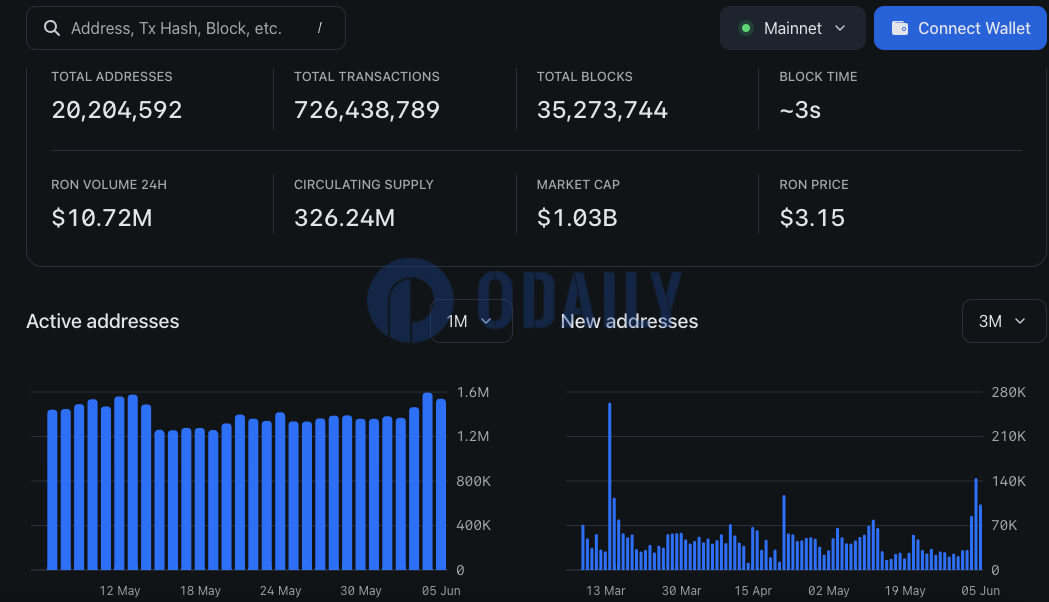Screen dimensions: 1049x602
Task: Click the TOTAL ADDRESSES label
Action: [112, 77]
